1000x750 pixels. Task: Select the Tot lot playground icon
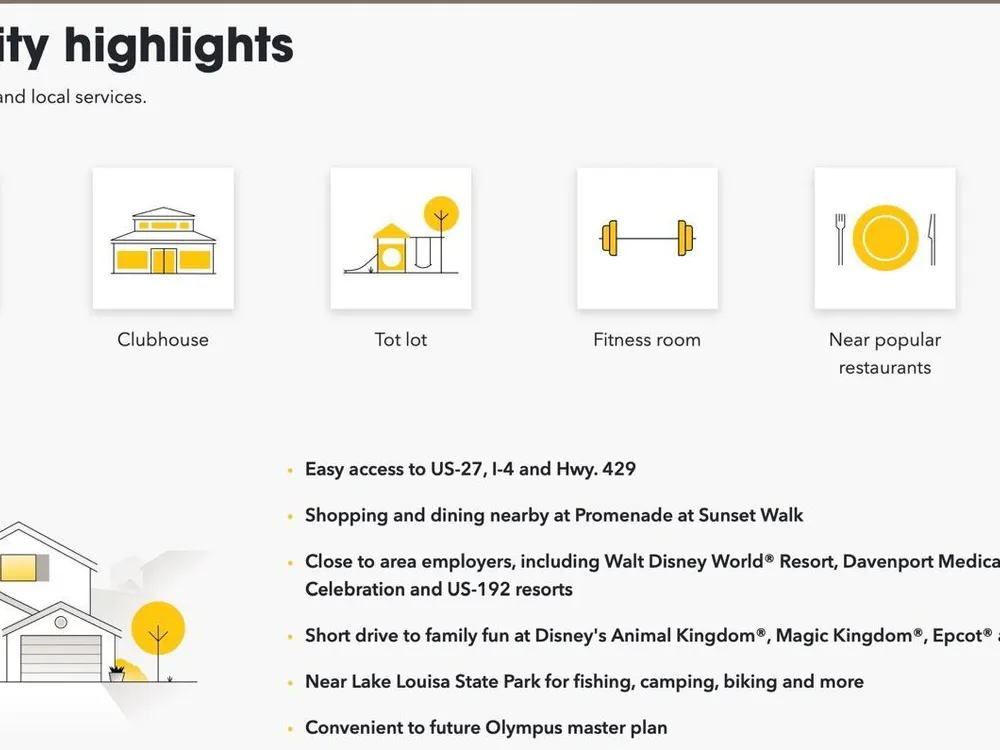click(401, 239)
